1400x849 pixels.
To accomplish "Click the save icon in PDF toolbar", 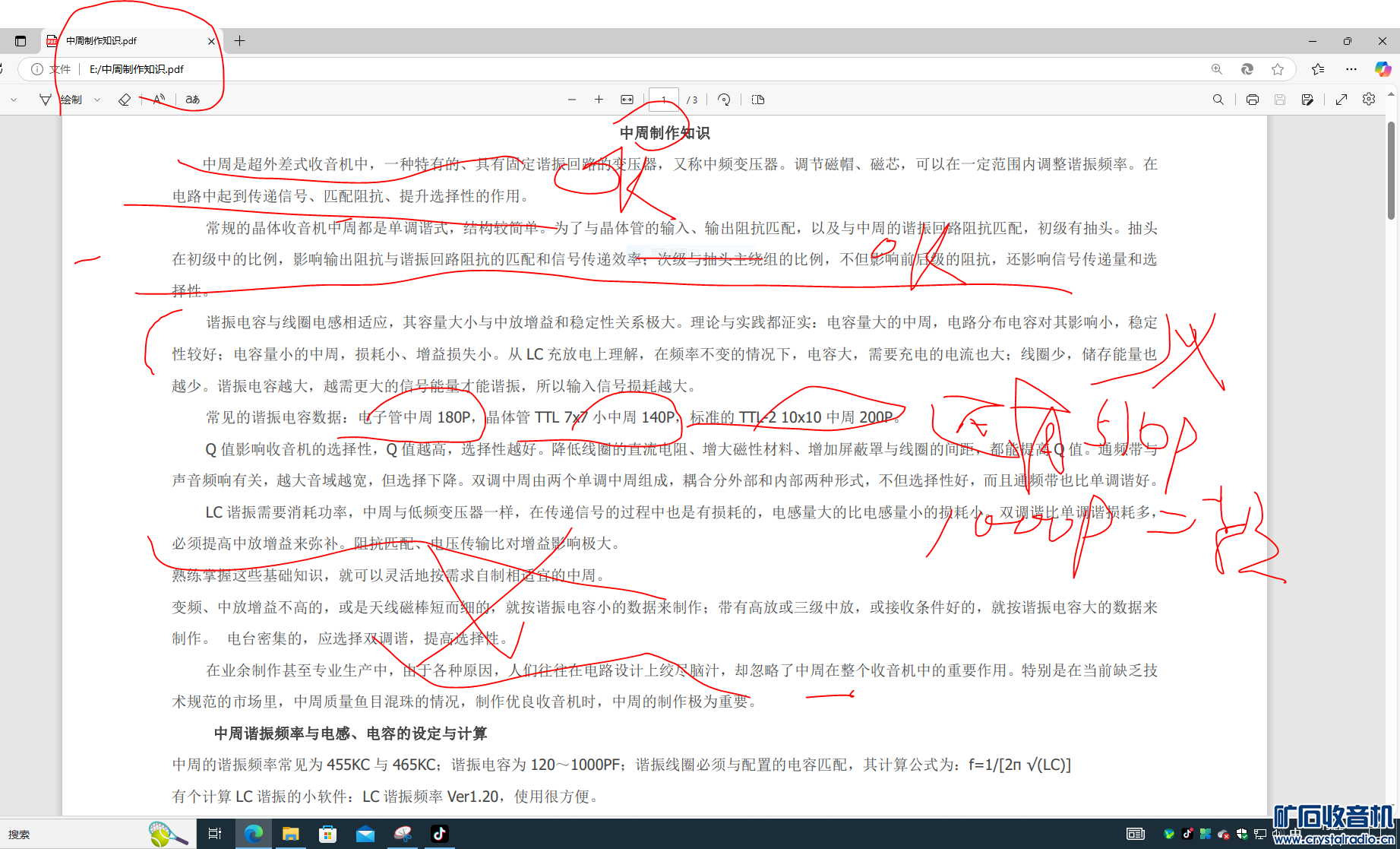I will pos(1280,100).
